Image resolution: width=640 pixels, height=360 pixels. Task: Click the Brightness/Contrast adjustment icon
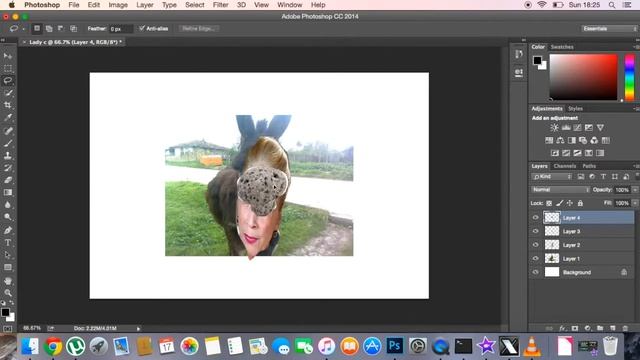[x=554, y=128]
